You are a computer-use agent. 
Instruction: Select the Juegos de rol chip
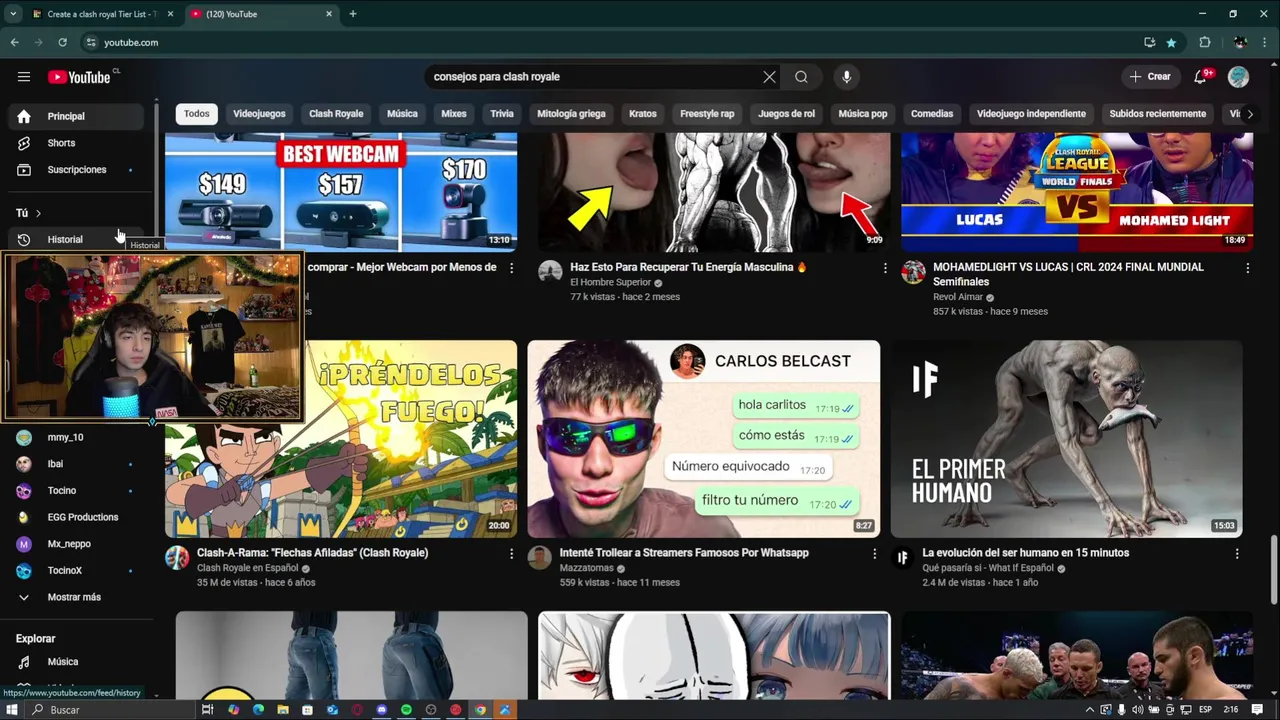pos(786,114)
